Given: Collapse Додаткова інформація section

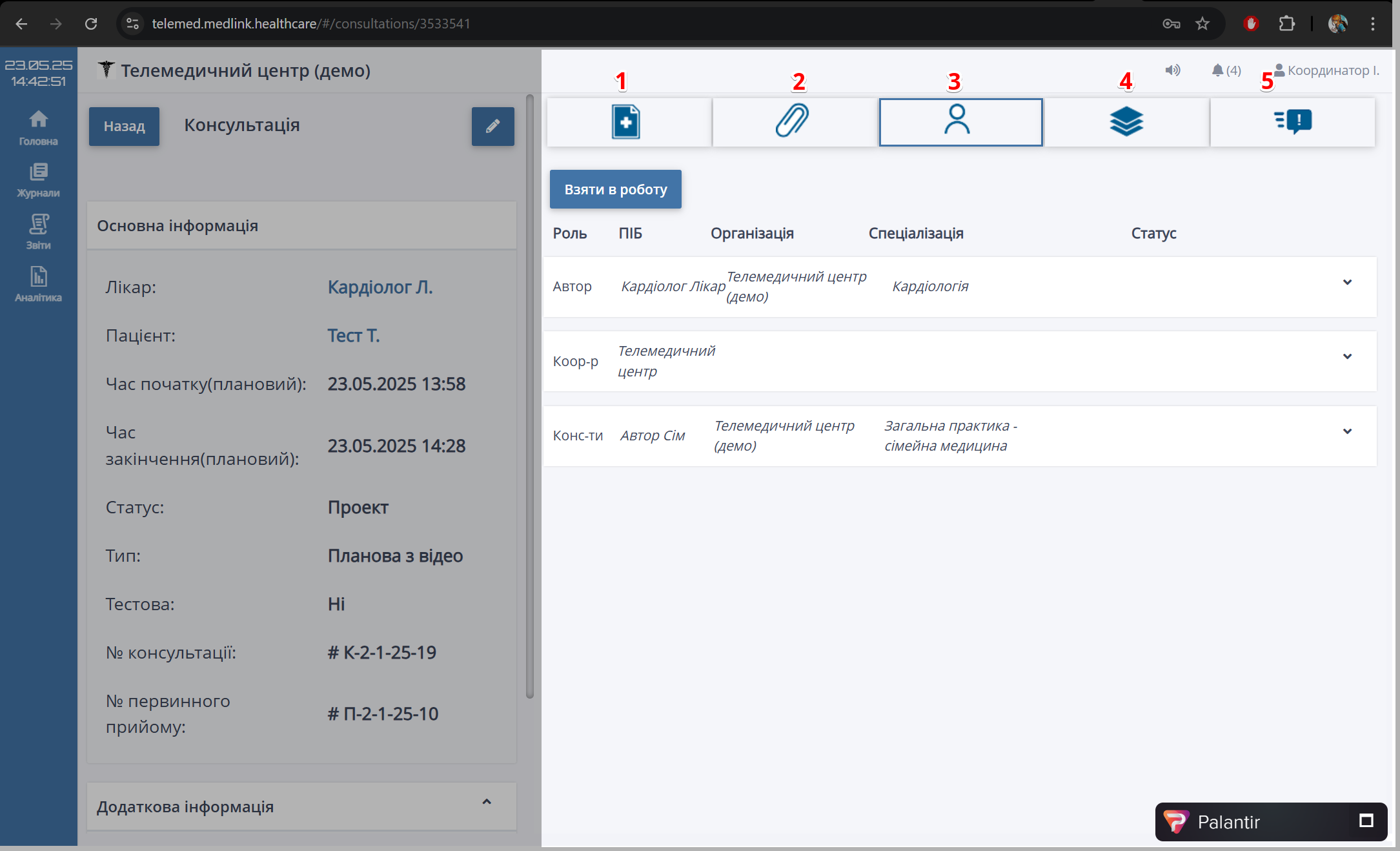Looking at the screenshot, I should [487, 802].
